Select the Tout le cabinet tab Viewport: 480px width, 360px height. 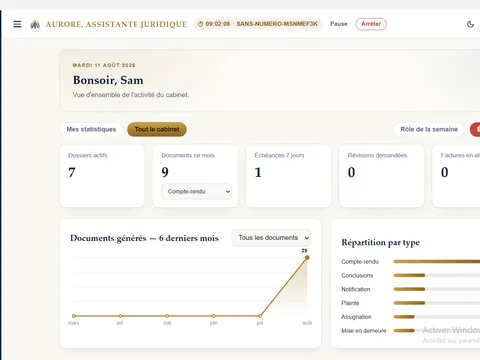coord(157,129)
